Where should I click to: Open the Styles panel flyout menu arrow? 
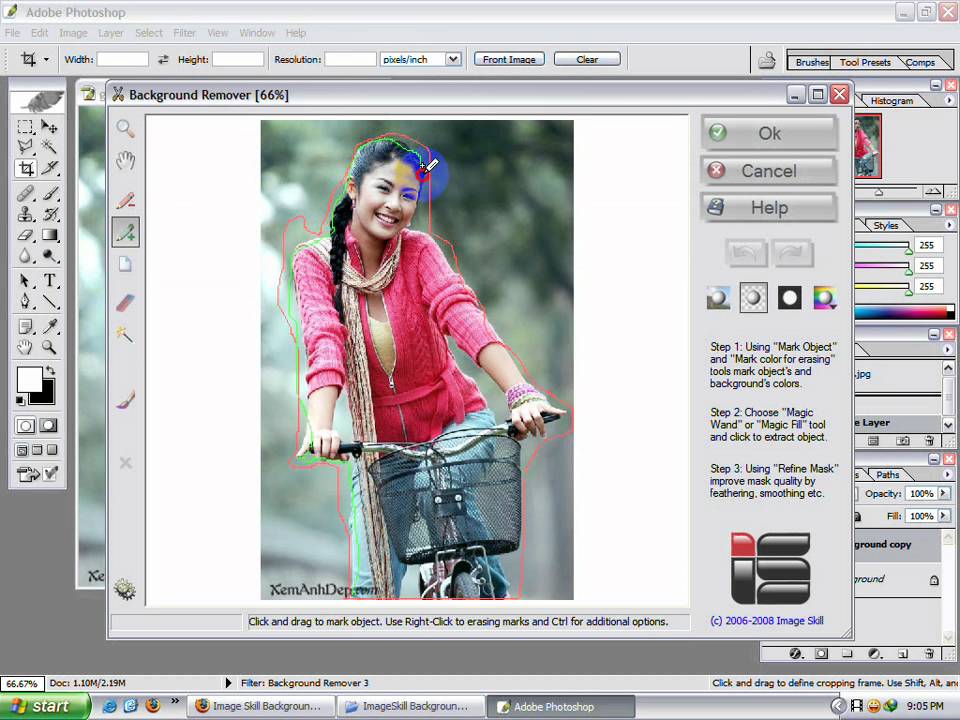pos(949,225)
